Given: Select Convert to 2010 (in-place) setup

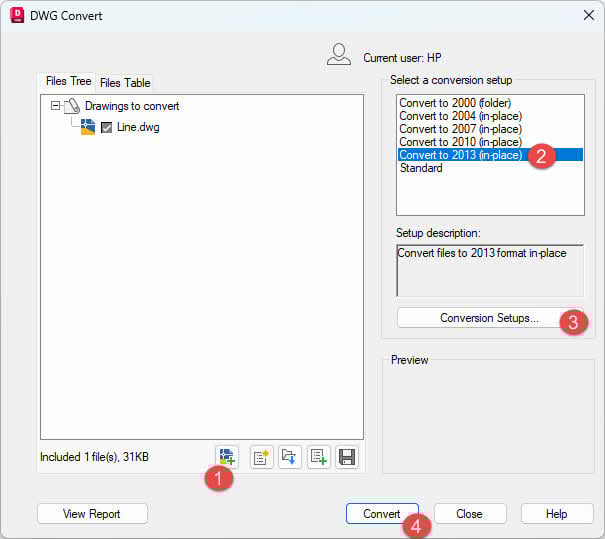Looking at the screenshot, I should pyautogui.click(x=490, y=142).
